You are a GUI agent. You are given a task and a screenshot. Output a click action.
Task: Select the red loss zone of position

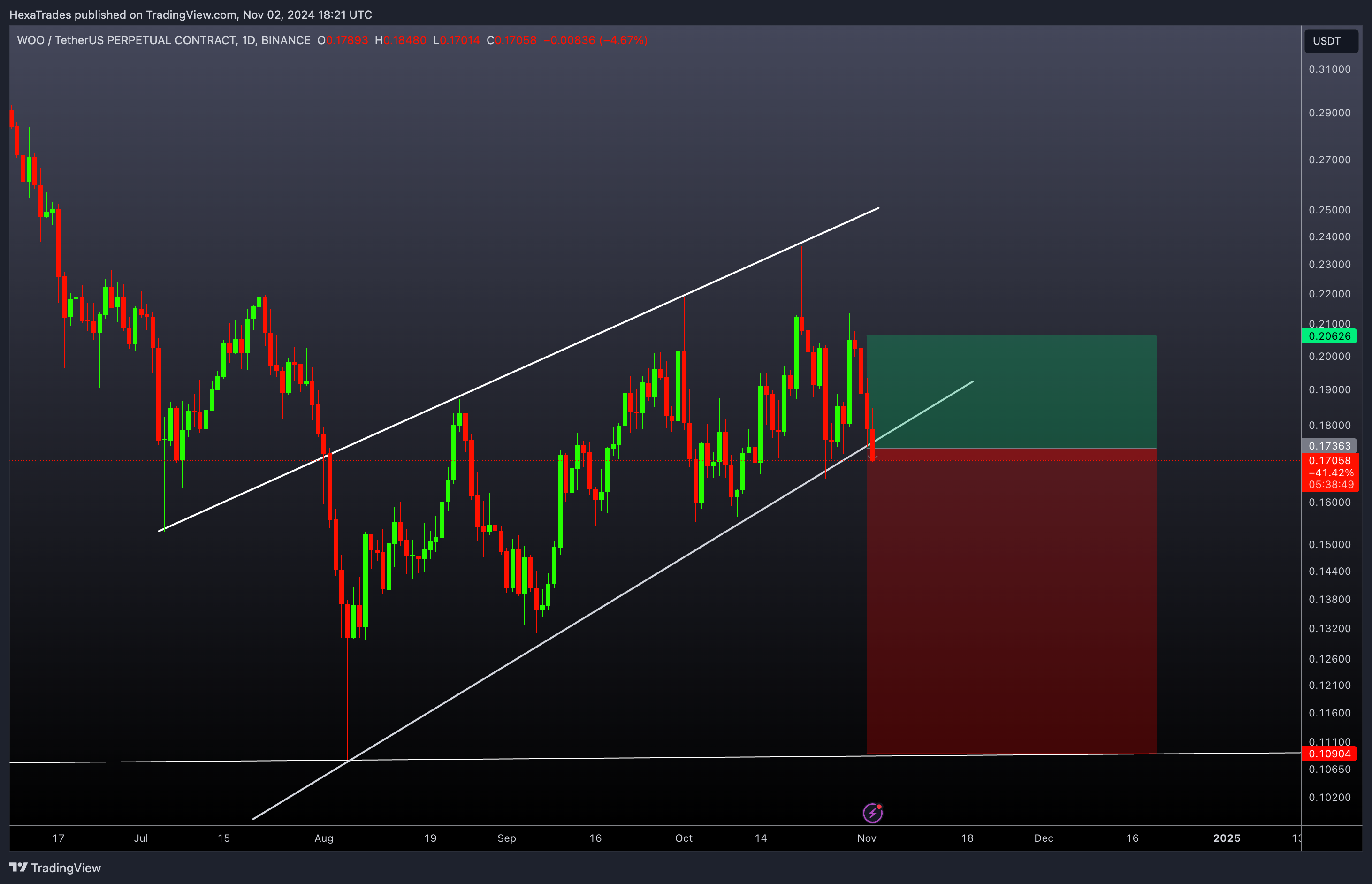point(1011,601)
